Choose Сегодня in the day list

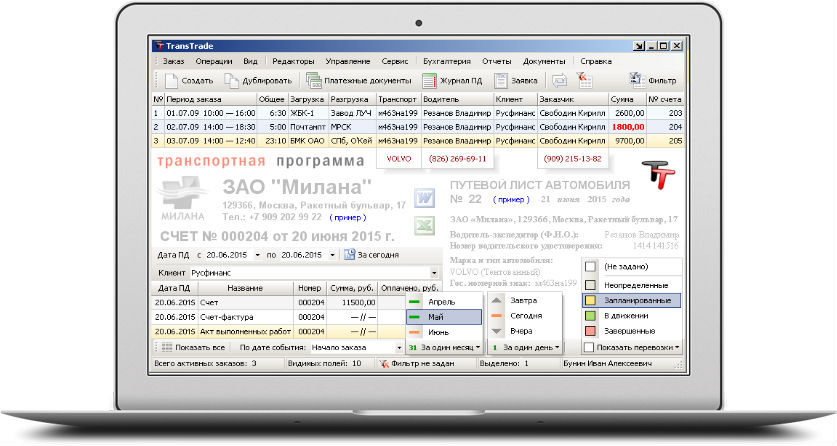pyautogui.click(x=525, y=316)
